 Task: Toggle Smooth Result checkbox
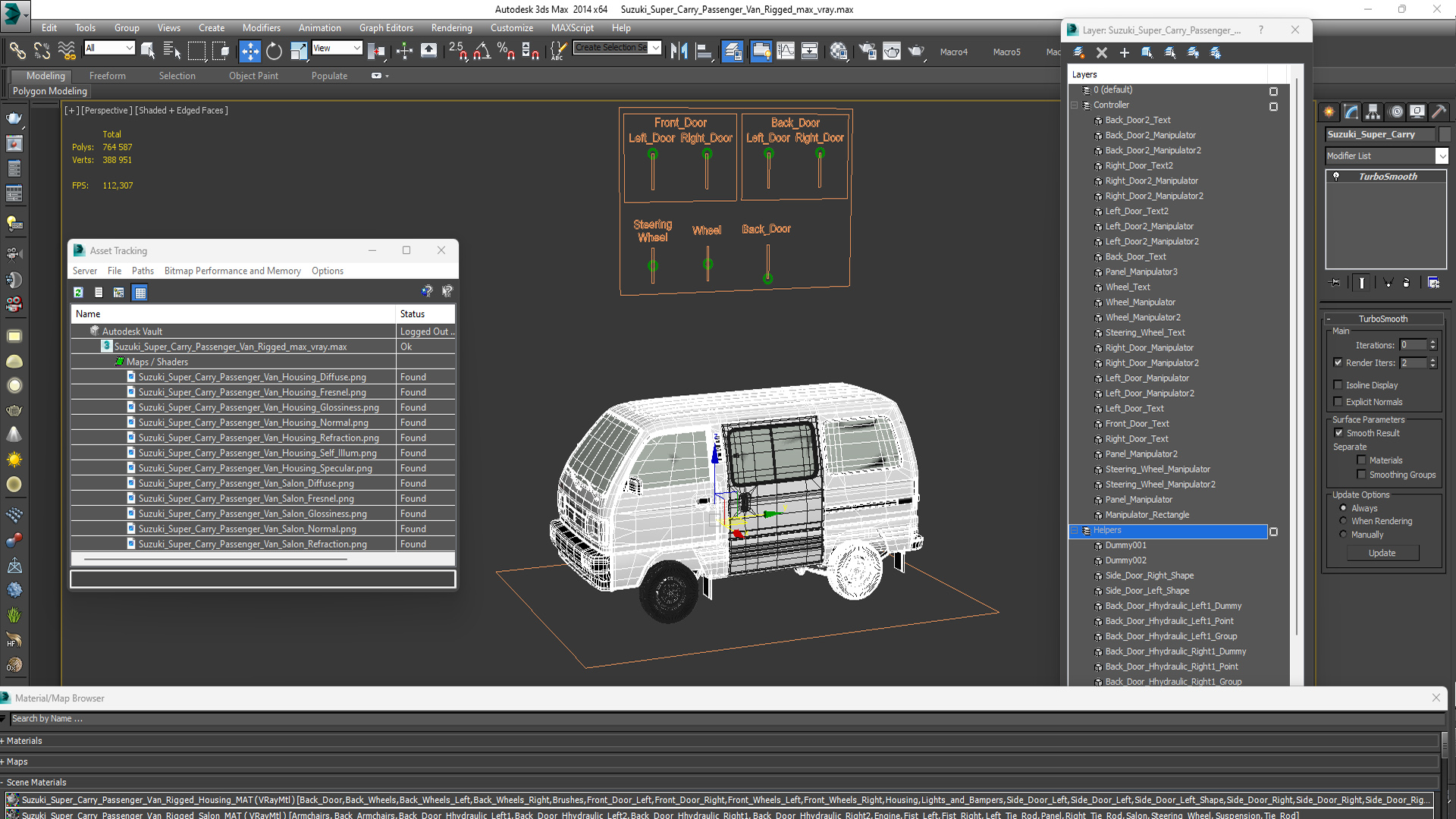pyautogui.click(x=1338, y=433)
